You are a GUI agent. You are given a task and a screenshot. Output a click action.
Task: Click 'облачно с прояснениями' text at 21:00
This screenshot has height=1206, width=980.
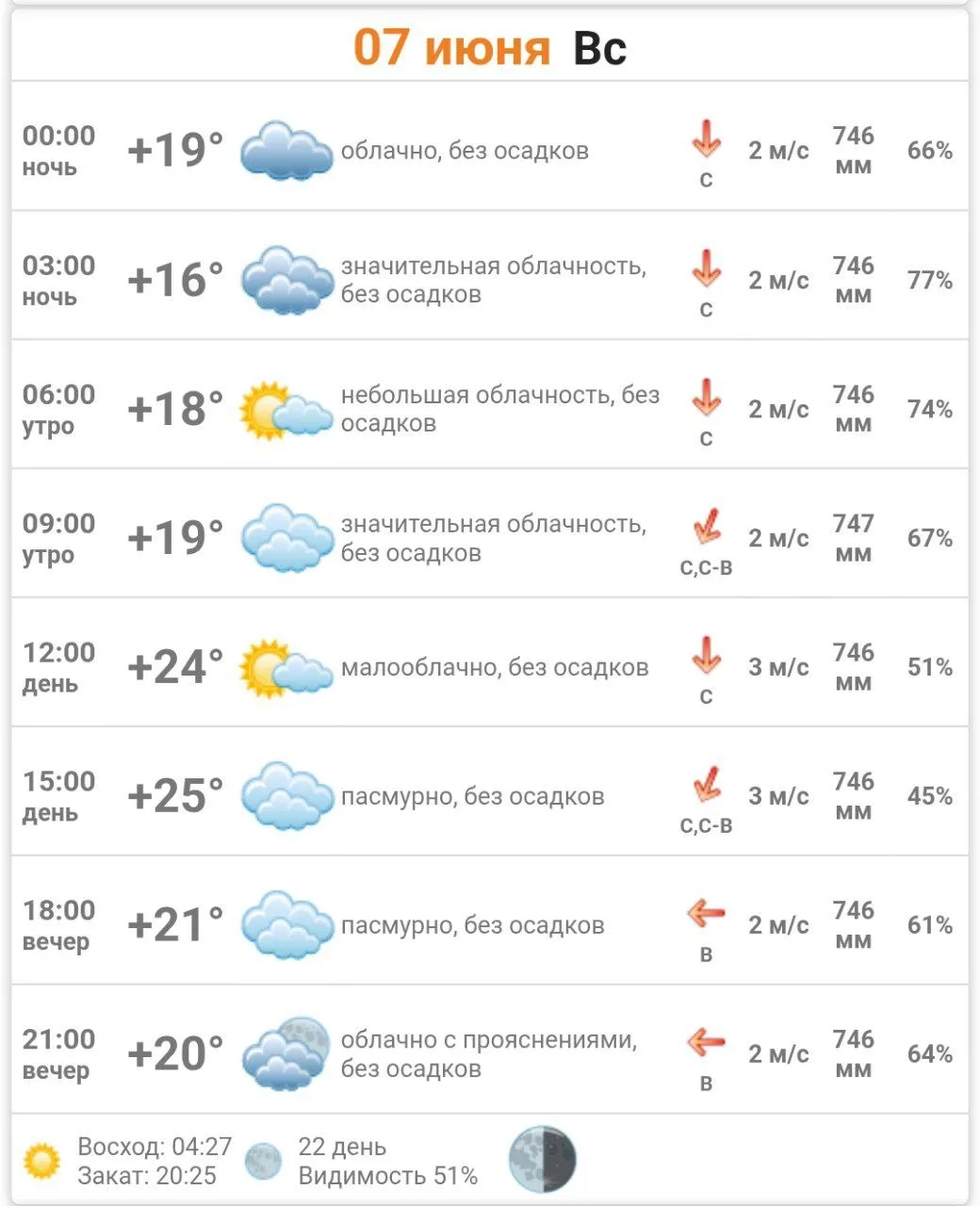point(489,1040)
